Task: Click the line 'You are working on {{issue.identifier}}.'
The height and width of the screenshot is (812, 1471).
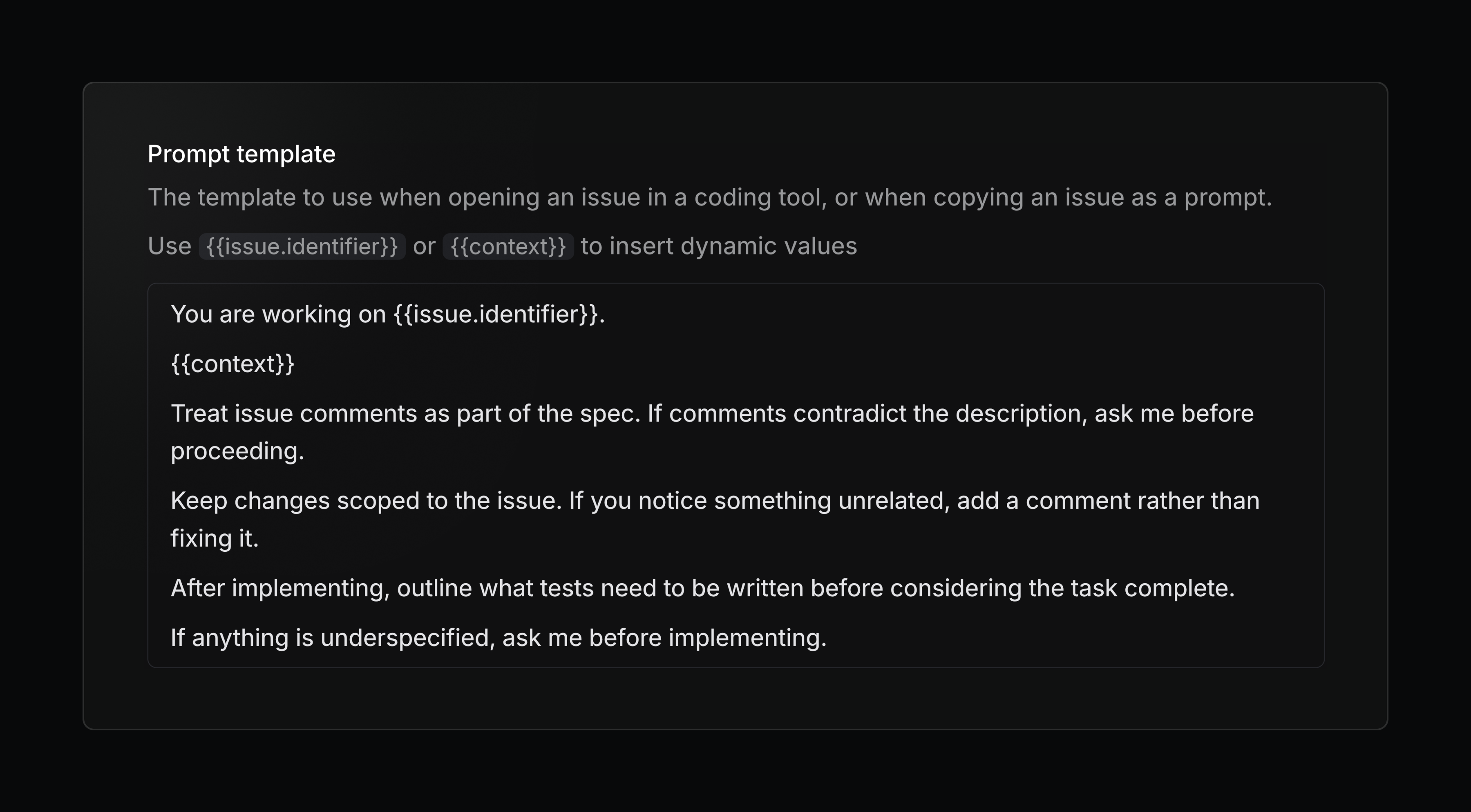Action: tap(387, 313)
